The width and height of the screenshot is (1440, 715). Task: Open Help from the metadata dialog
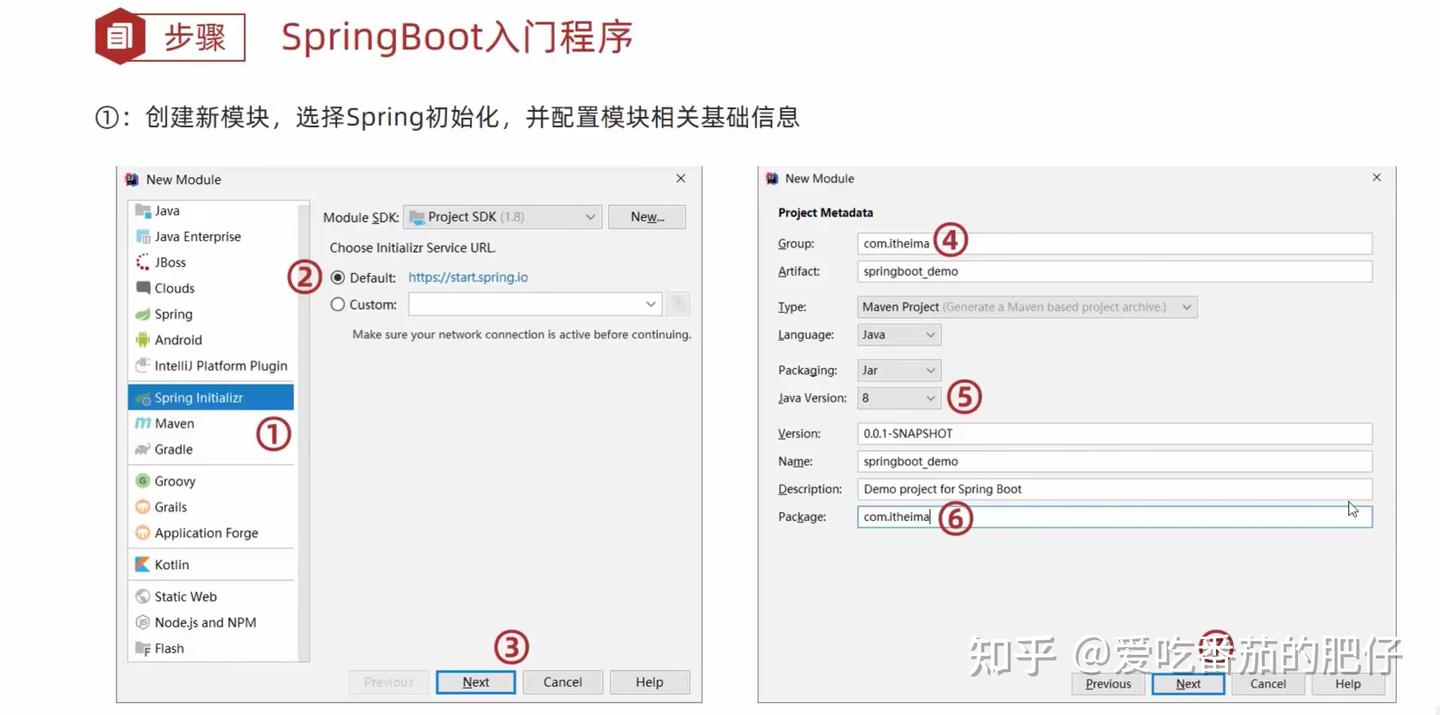pyautogui.click(x=1348, y=683)
